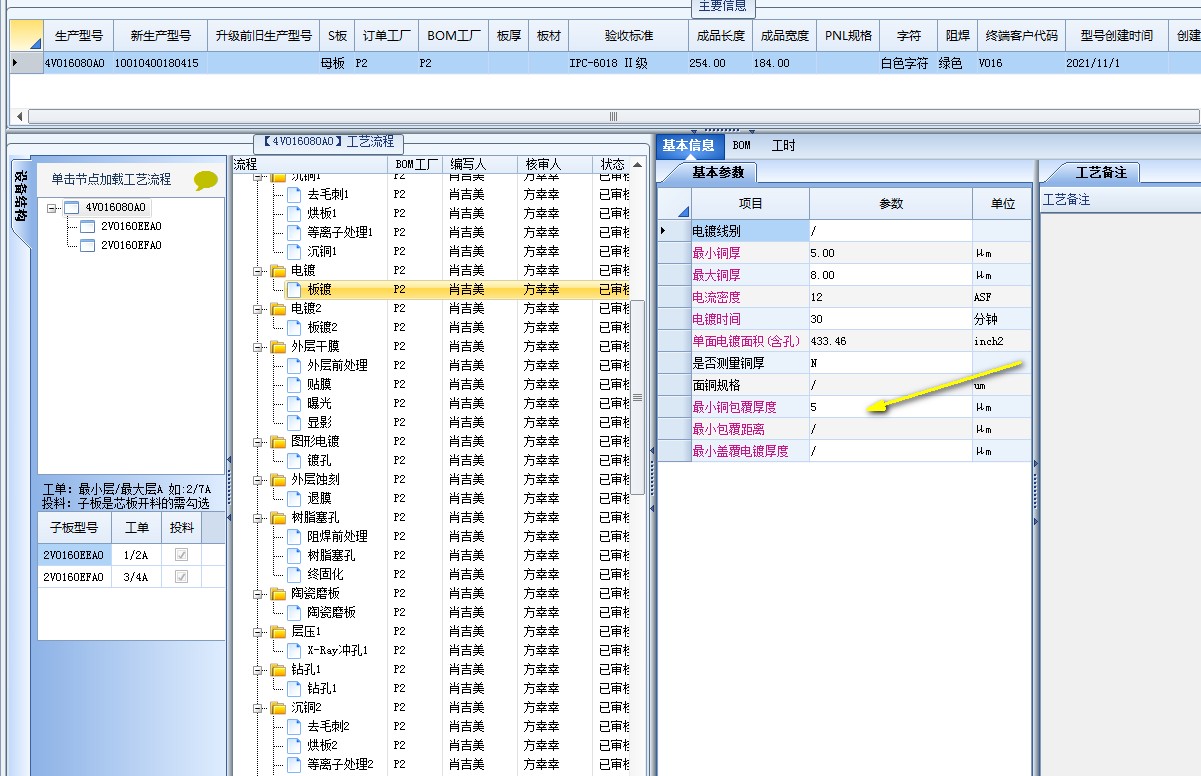Image resolution: width=1201 pixels, height=776 pixels.
Task: Select the 阻焊前处理 process step
Action: [337, 537]
